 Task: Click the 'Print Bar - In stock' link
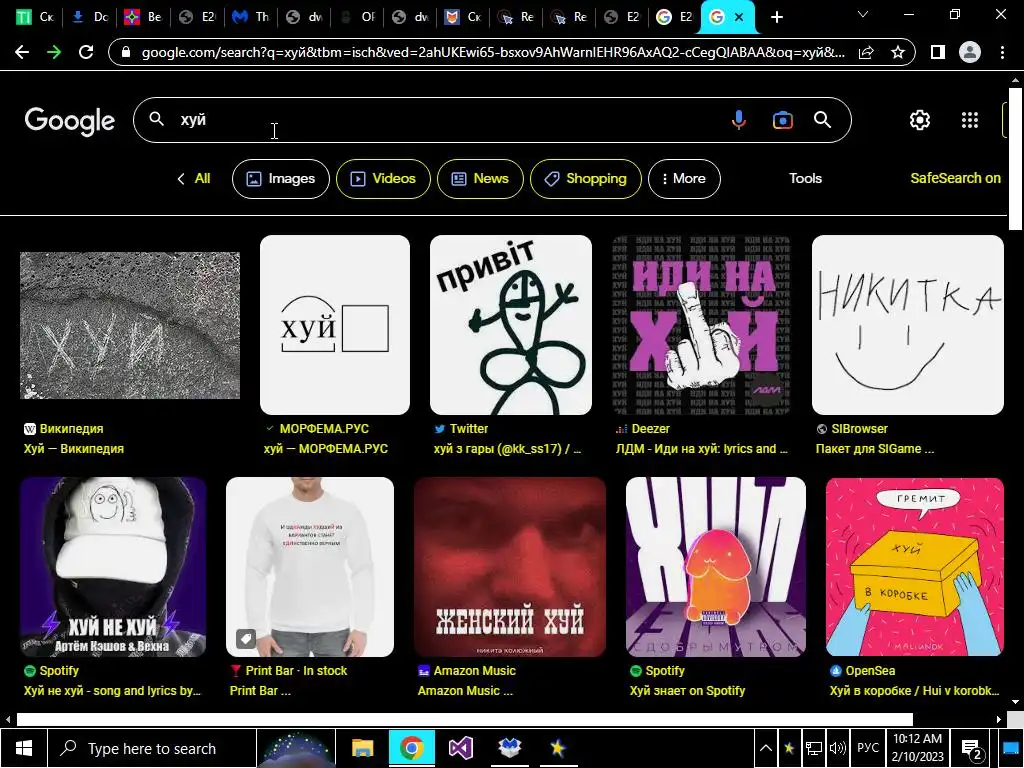[296, 671]
